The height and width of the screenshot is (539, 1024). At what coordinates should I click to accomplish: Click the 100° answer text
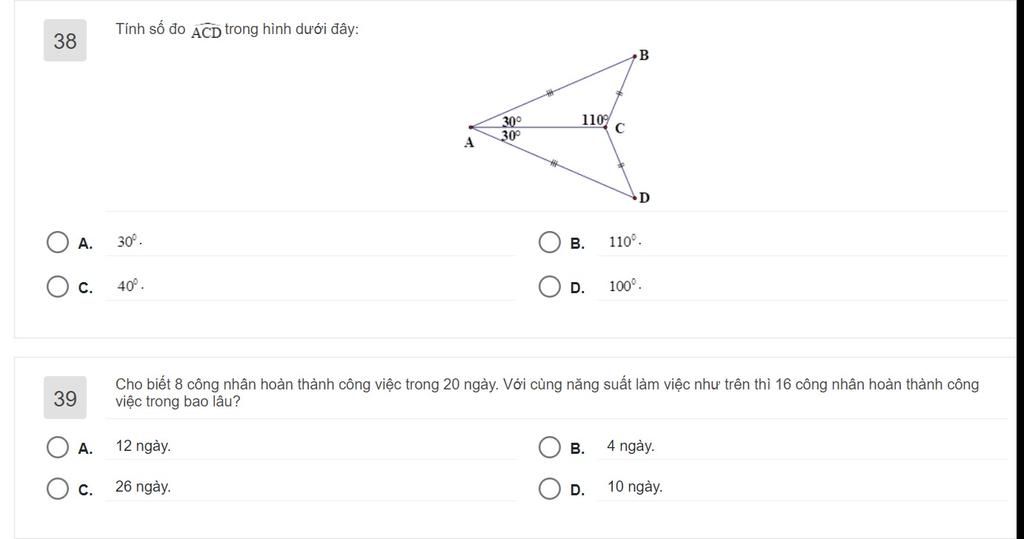625,286
